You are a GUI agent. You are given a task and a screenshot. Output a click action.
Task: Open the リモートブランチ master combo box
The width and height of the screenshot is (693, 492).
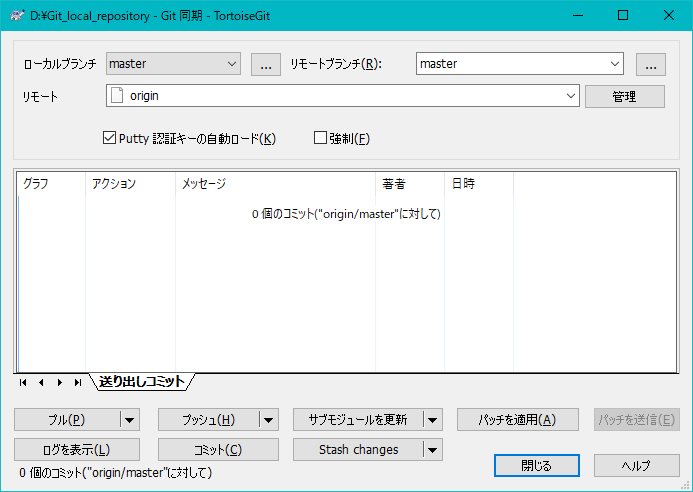click(x=520, y=64)
